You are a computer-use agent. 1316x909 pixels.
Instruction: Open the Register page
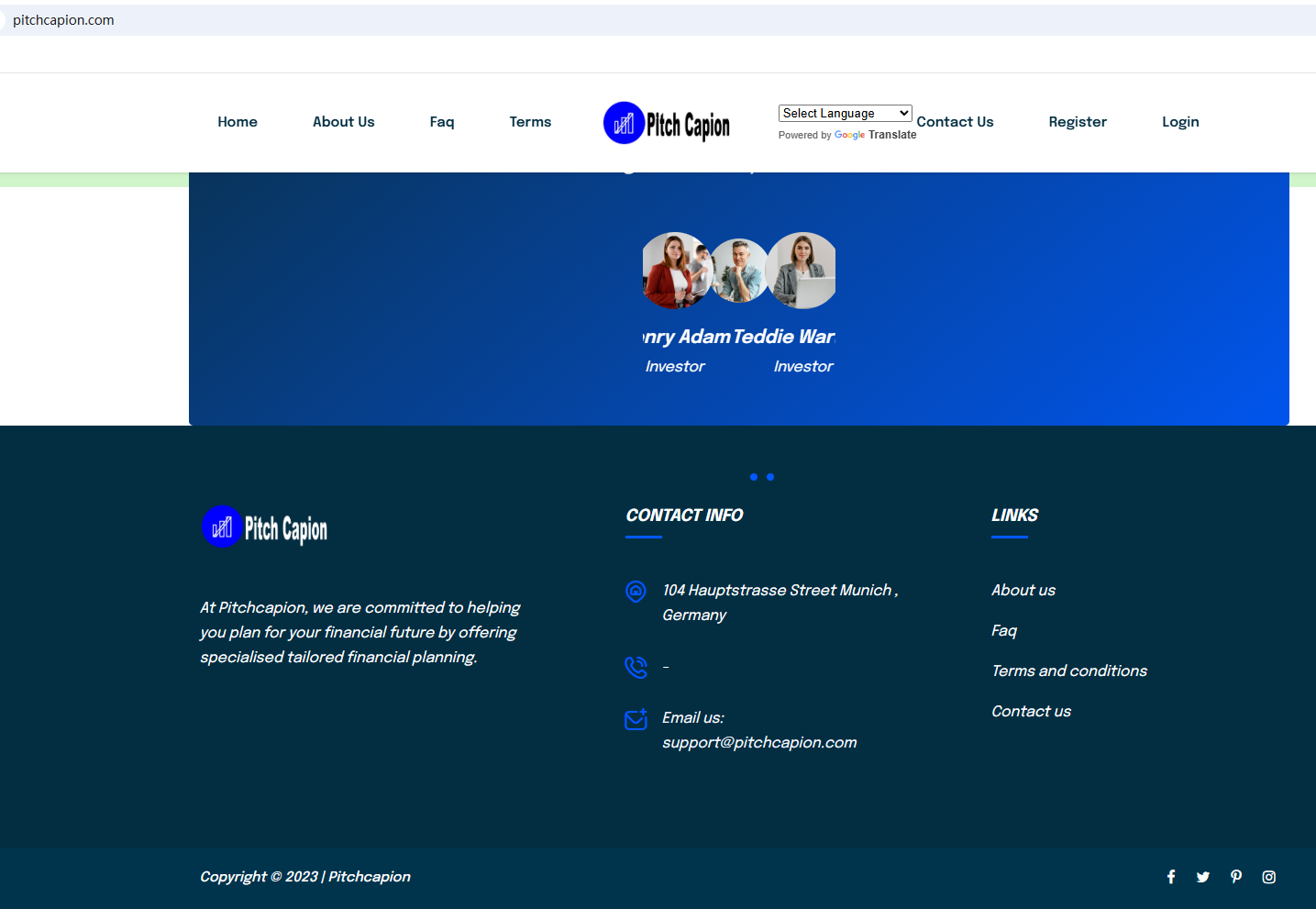[1078, 122]
